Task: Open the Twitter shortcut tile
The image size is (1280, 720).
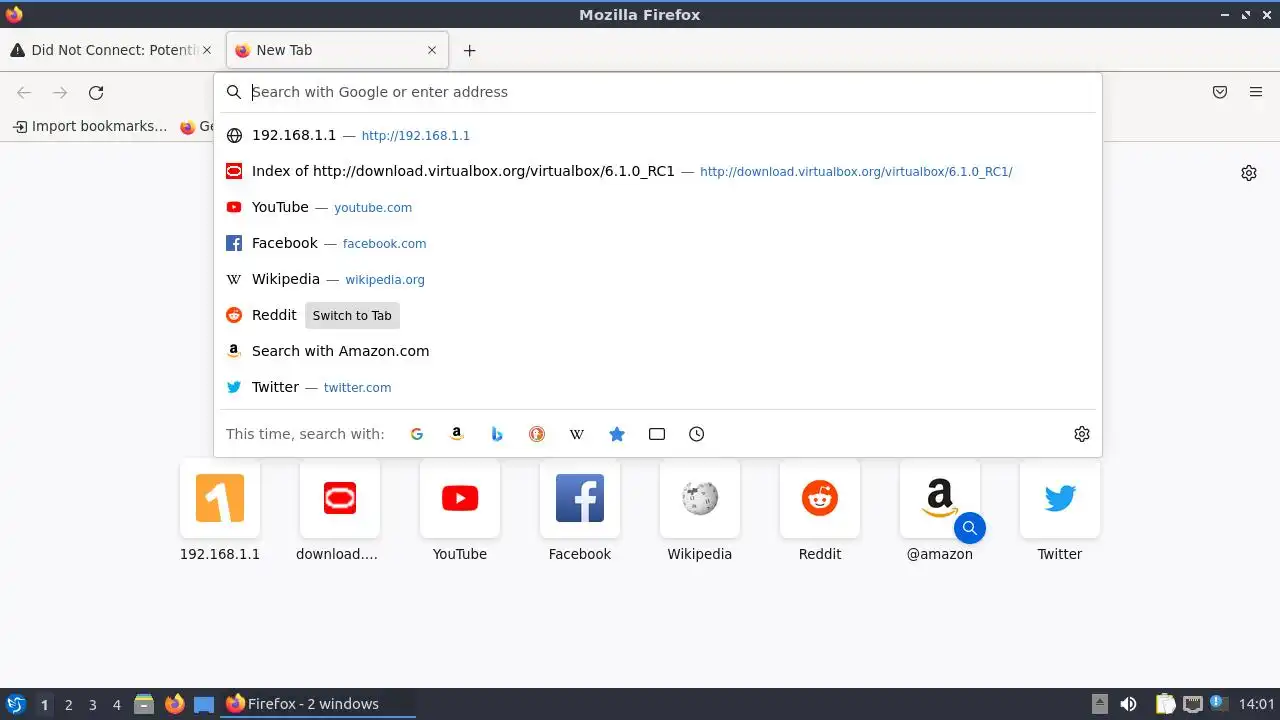Action: click(x=1060, y=498)
